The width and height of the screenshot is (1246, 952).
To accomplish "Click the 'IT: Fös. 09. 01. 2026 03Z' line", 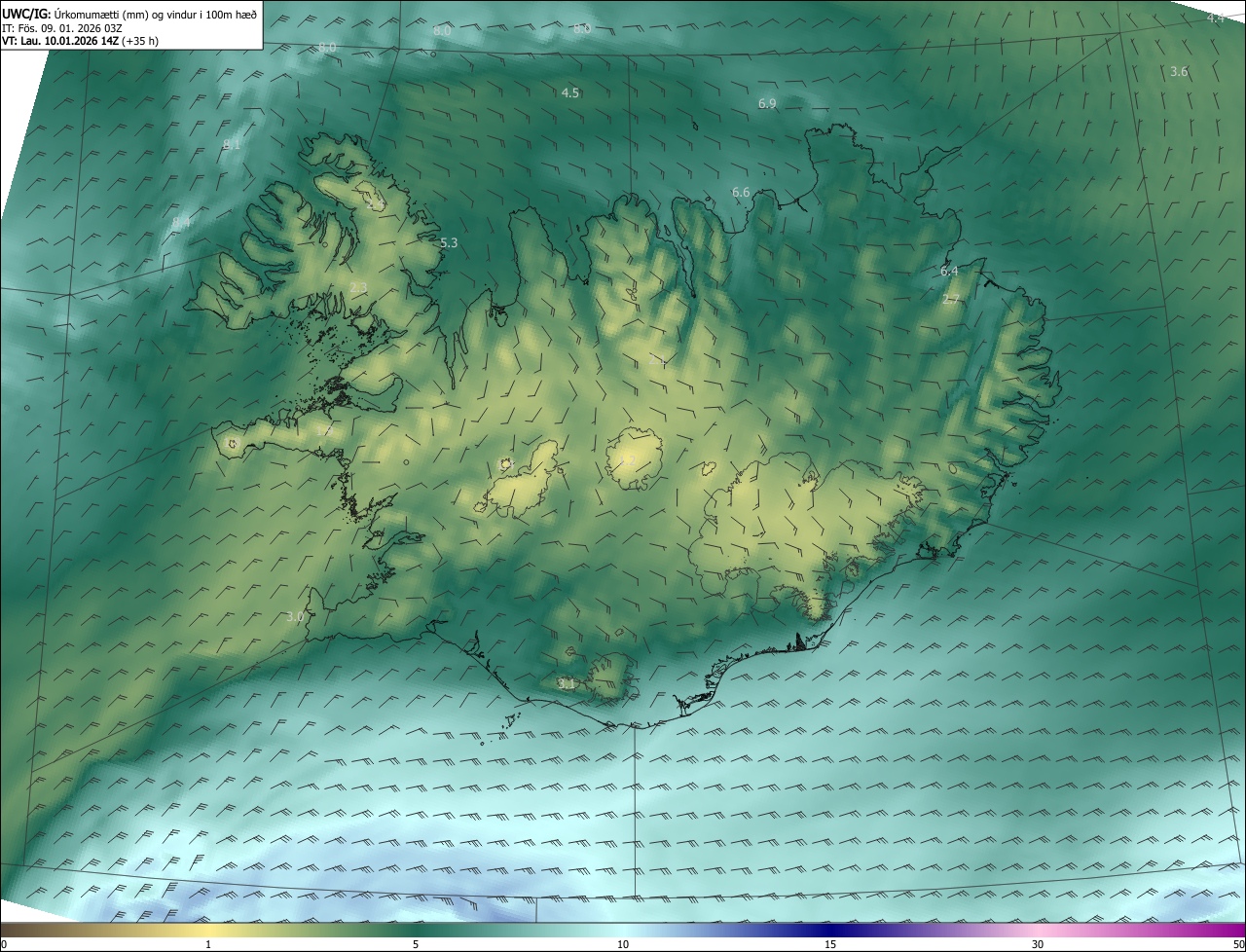I will click(61, 28).
